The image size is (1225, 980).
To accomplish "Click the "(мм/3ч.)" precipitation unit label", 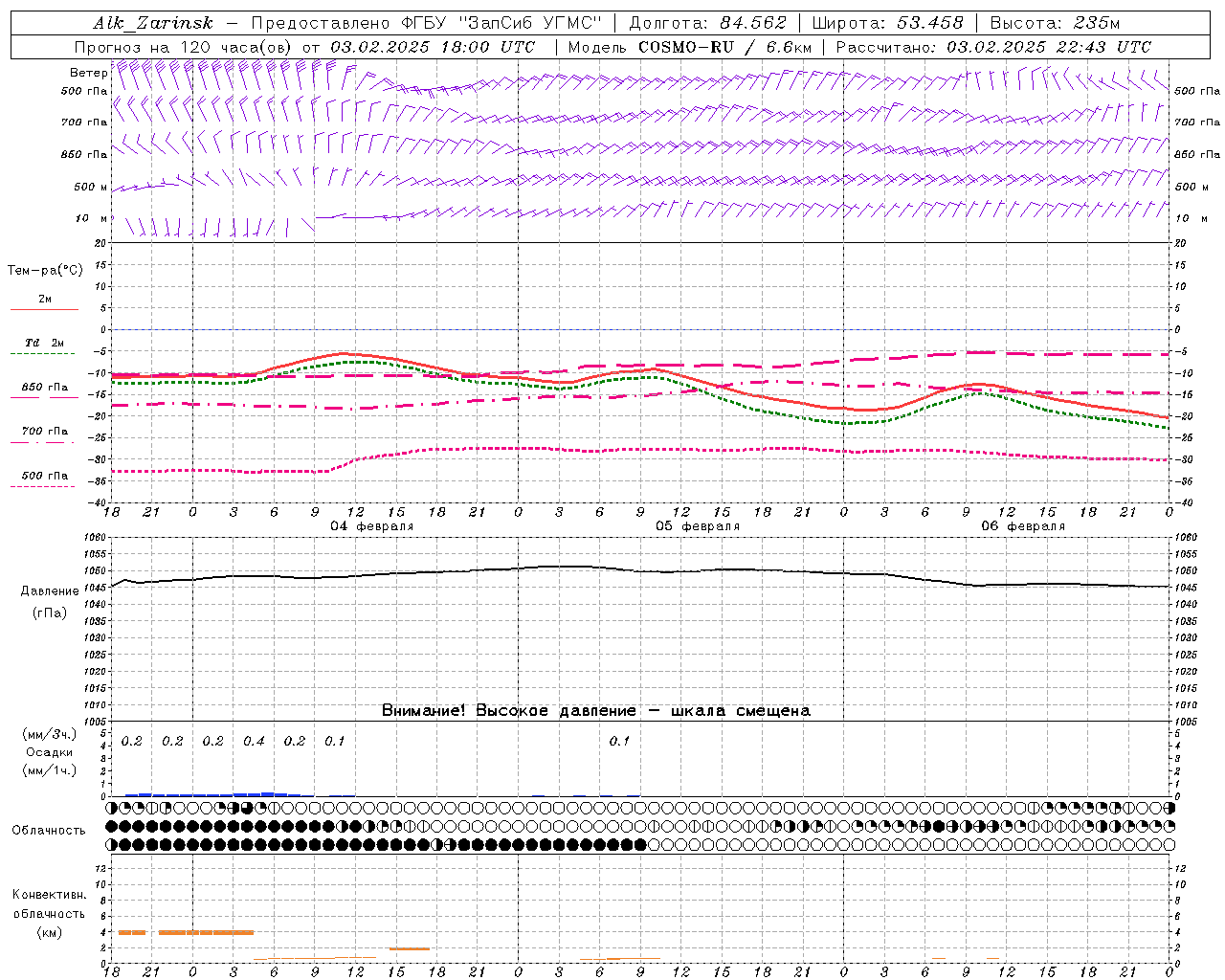I will coord(49,735).
